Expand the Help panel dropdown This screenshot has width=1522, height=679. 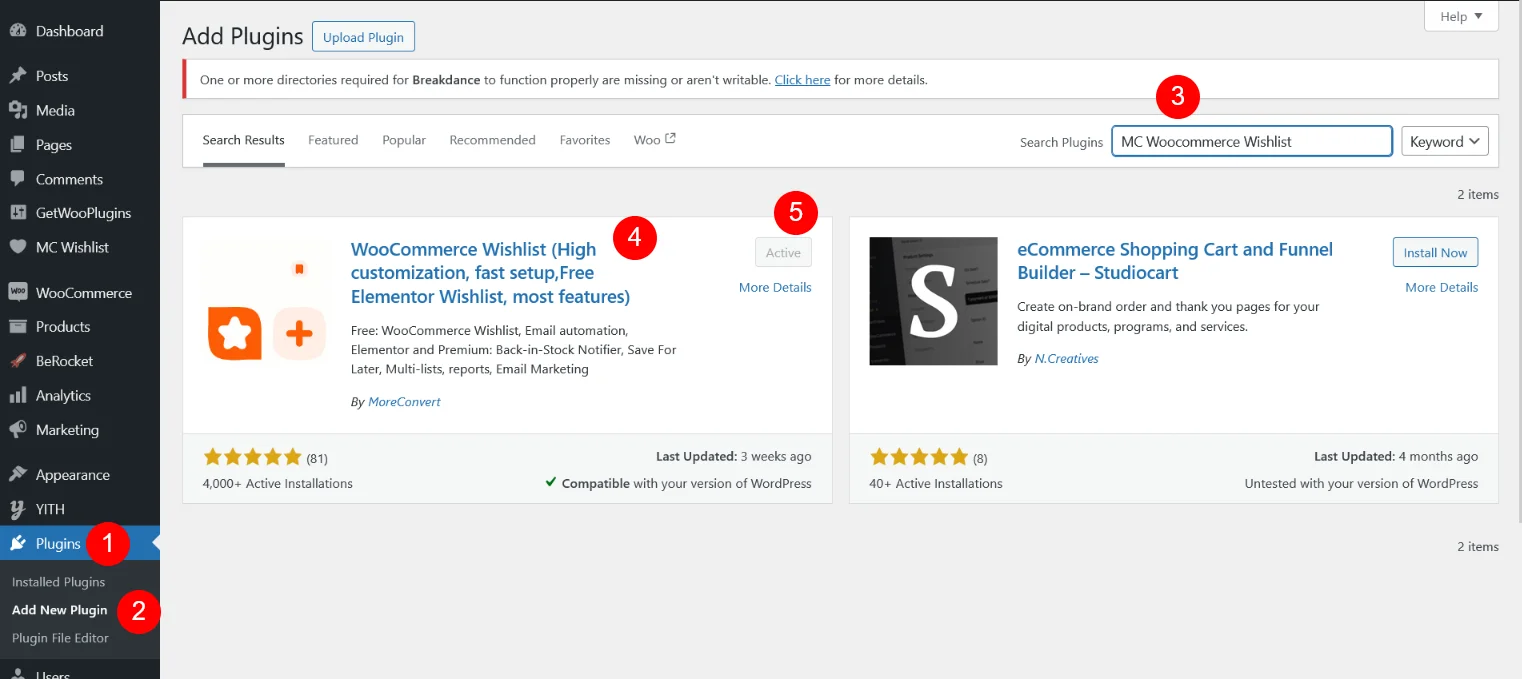[1461, 16]
